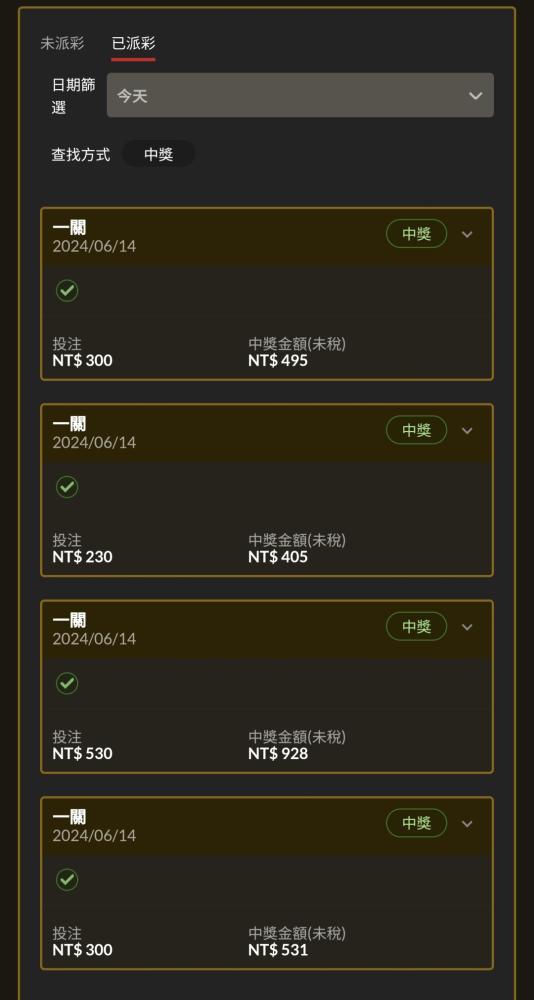Click green checkmark icon in NT$ 531 bet card
This screenshot has height=1000, width=534.
tap(67, 880)
